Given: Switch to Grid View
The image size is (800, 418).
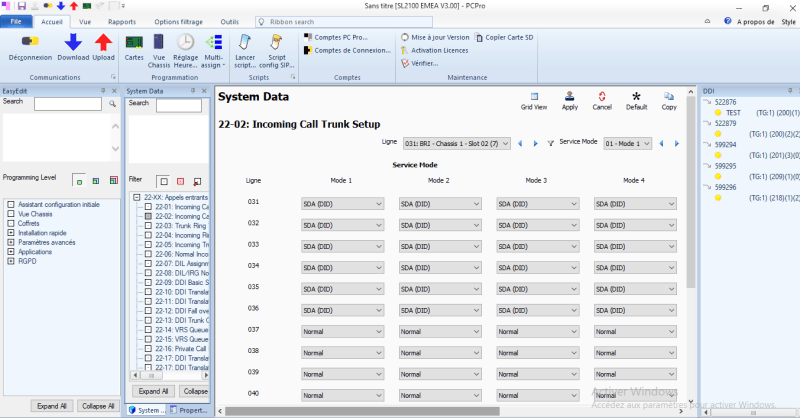Looking at the screenshot, I should [534, 96].
